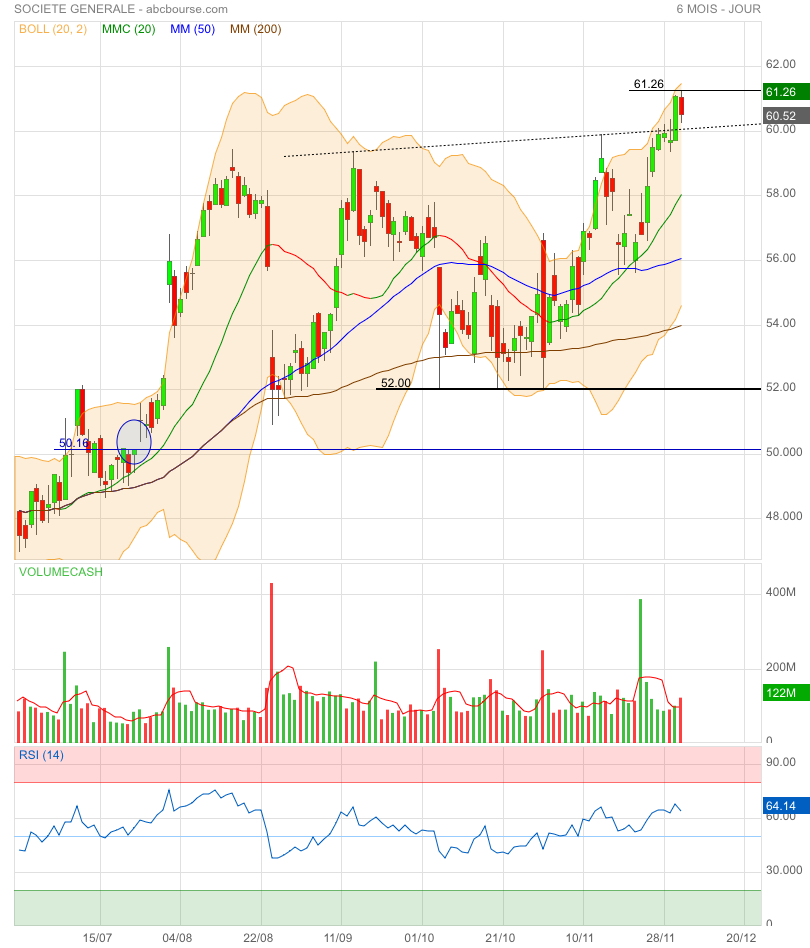This screenshot has width=810, height=948.
Task: Click the 58.00 price axis label
Action: click(x=780, y=193)
